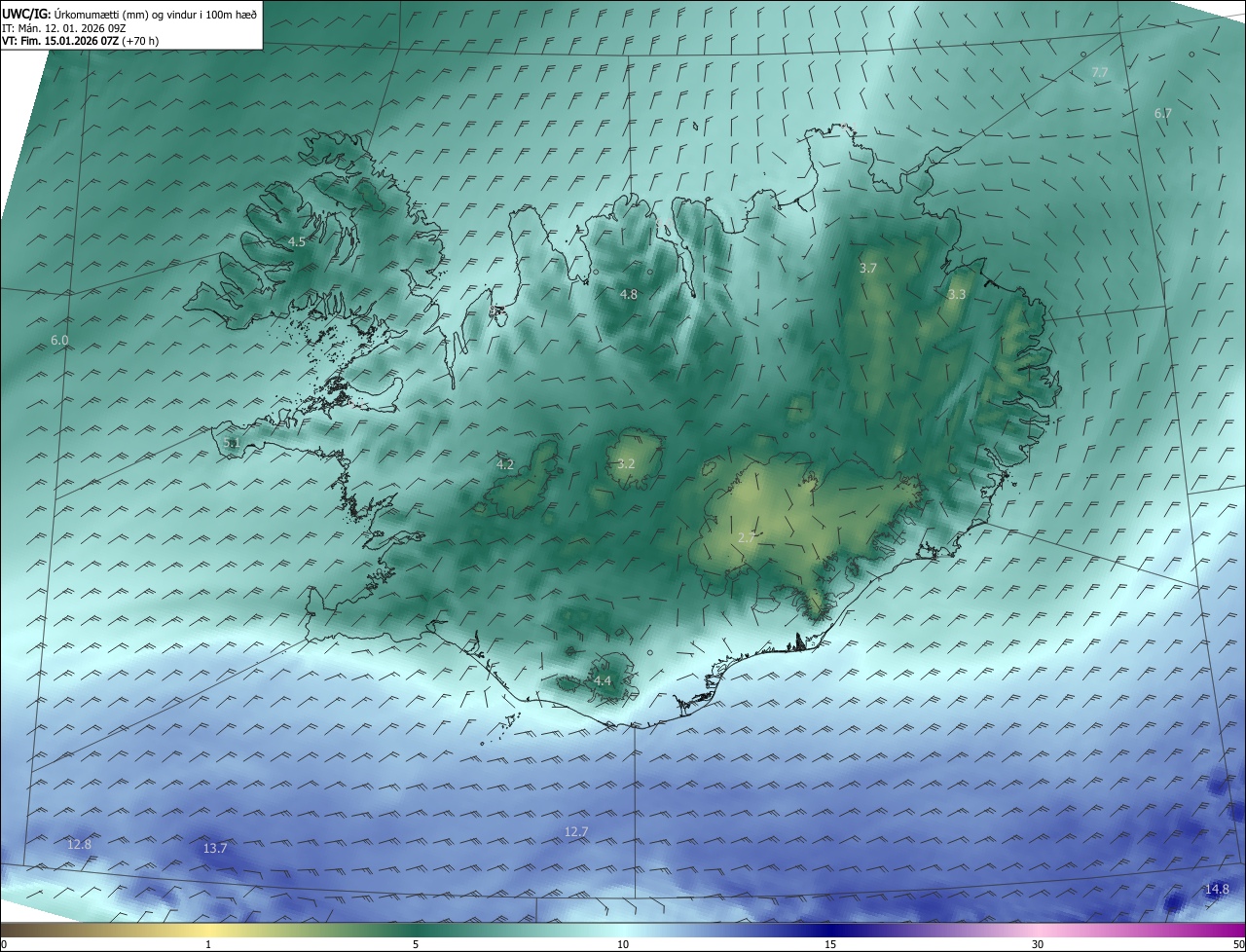Click the legend tick label 15
The width and height of the screenshot is (1246, 952).
[x=830, y=944]
